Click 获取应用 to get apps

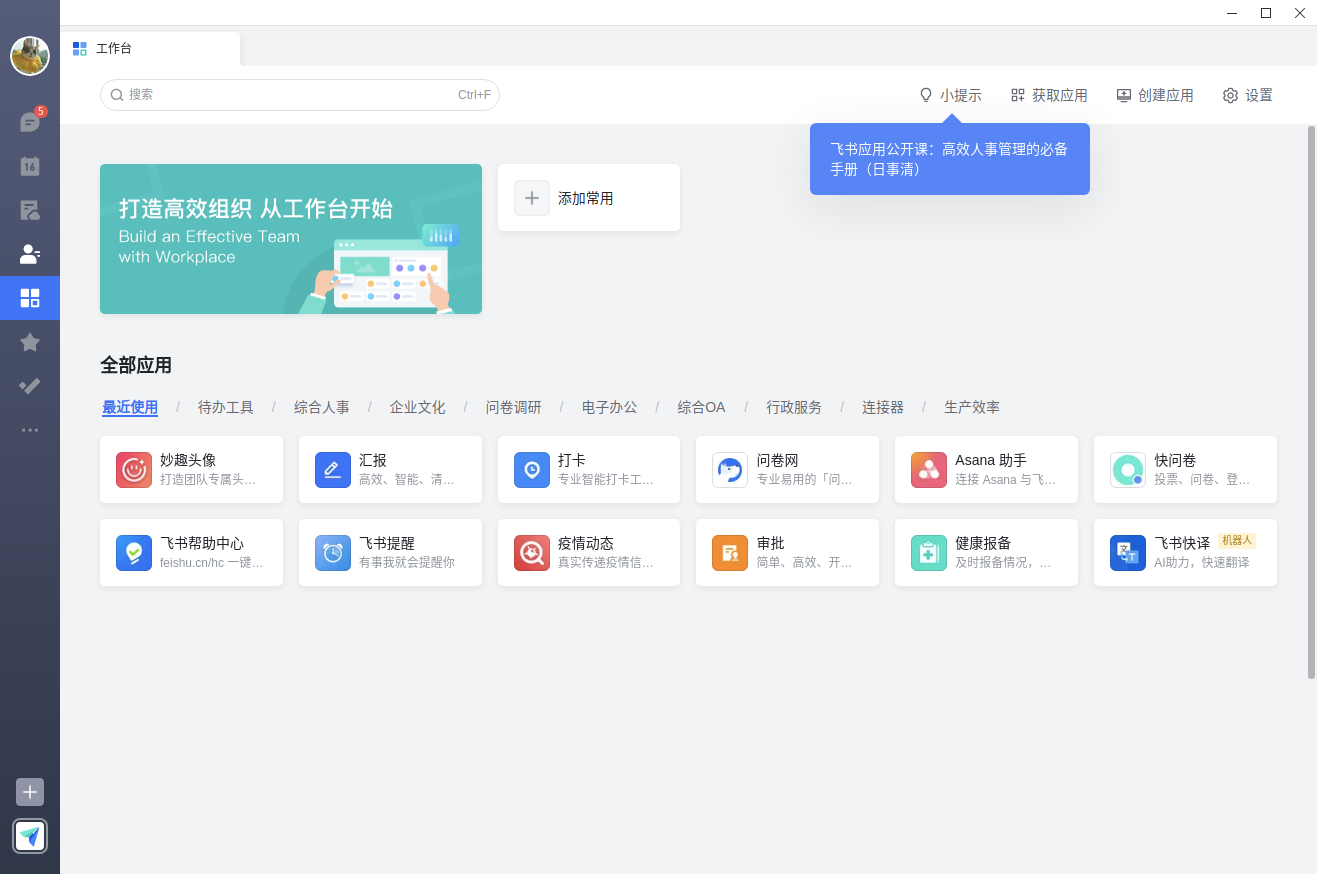(1049, 95)
